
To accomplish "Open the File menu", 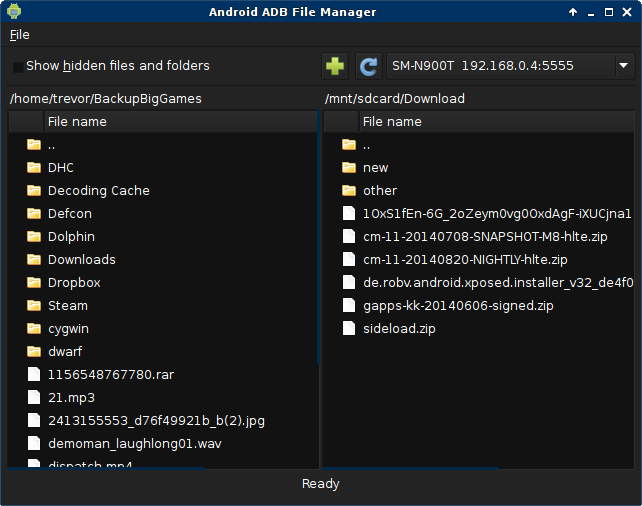I will 20,35.
